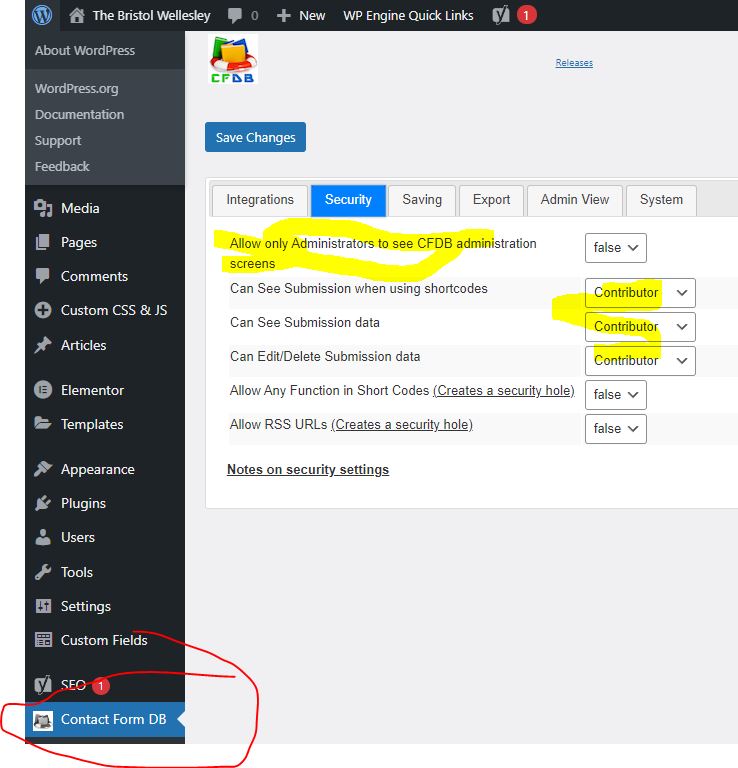Switch to the Integrations tab
The width and height of the screenshot is (738, 768).
(260, 200)
